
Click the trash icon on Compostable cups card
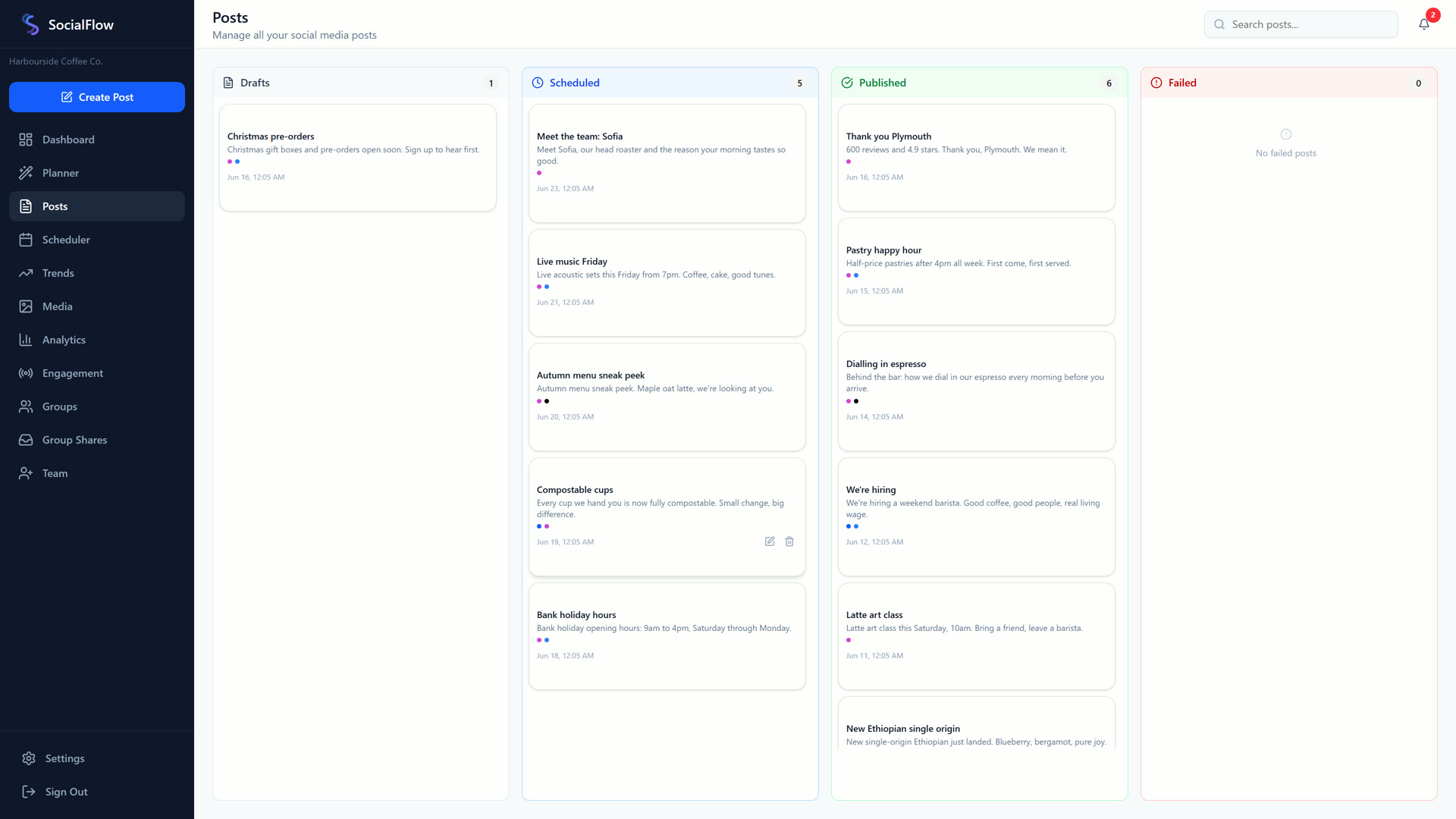[x=789, y=541]
